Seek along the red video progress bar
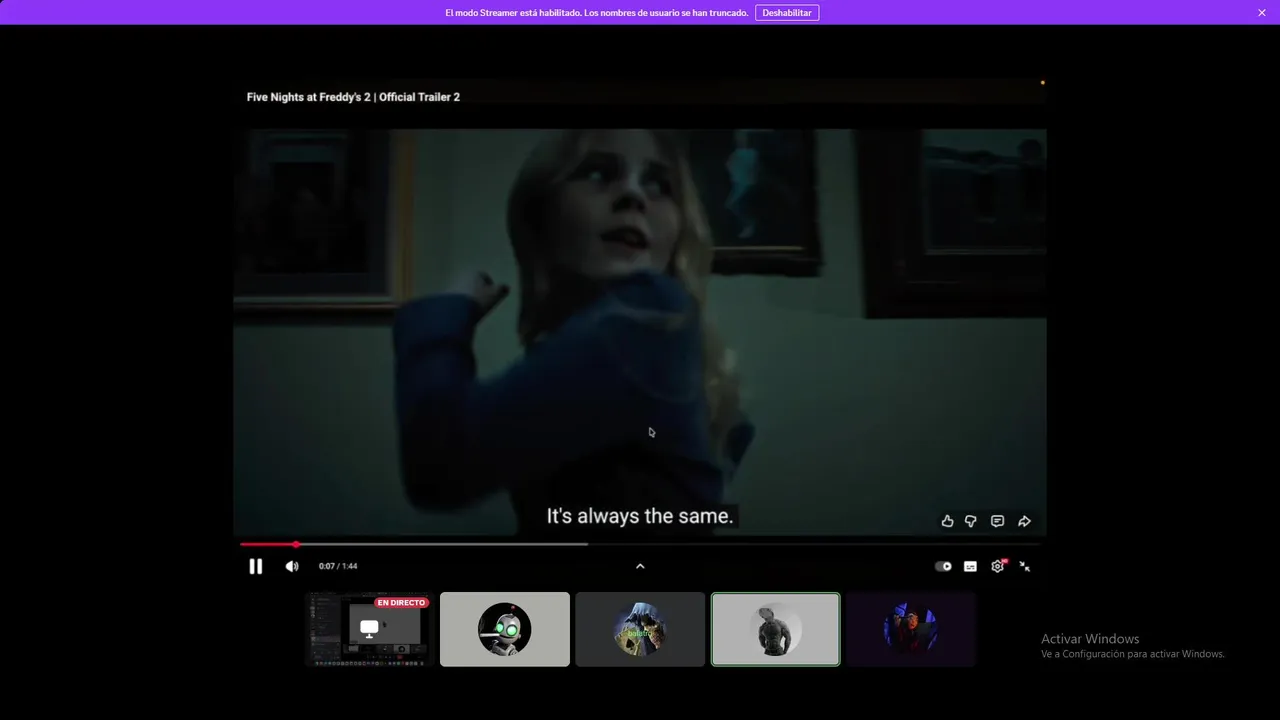Image resolution: width=1280 pixels, height=720 pixels. tap(640, 544)
